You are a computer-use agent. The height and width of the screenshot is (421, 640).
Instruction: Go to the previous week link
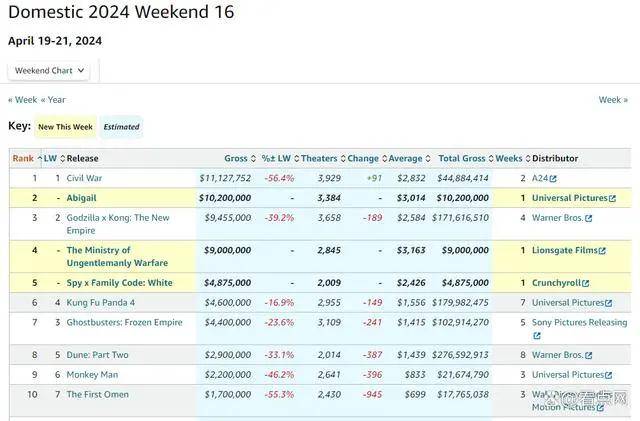[x=23, y=100]
